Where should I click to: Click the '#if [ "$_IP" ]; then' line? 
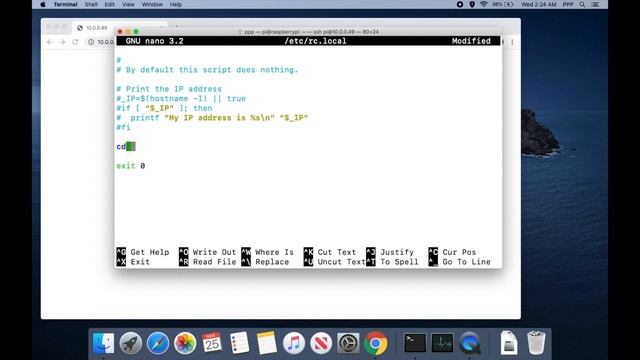tap(164, 108)
